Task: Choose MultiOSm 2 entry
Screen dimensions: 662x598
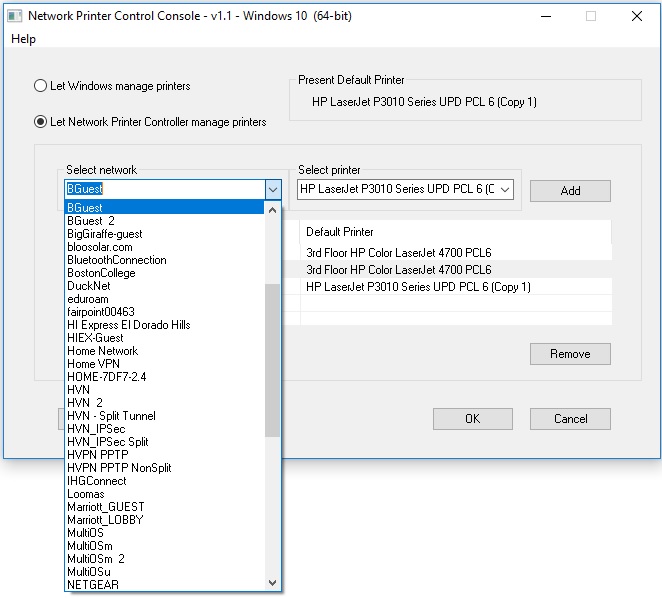Action: (165, 559)
